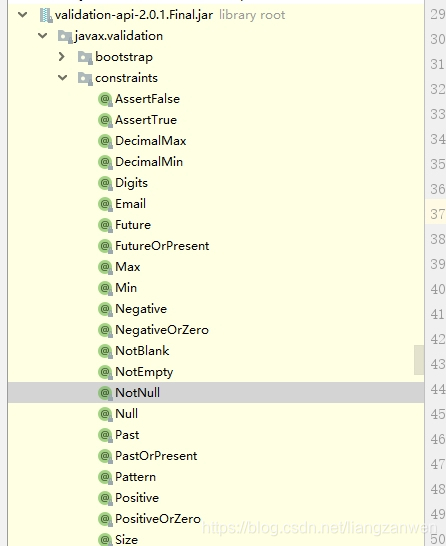446x546 pixels.
Task: Click the Negative annotation icon
Action: (x=105, y=309)
